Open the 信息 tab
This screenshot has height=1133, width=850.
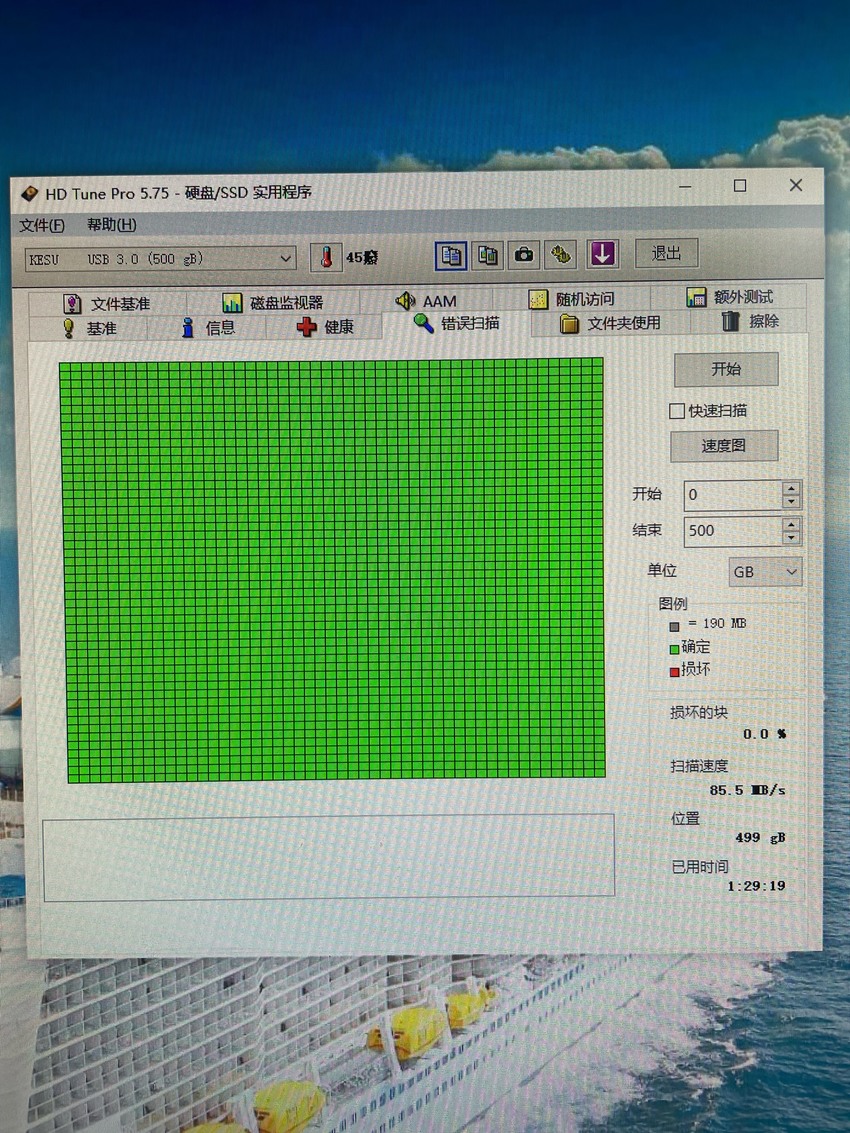pyautogui.click(x=207, y=328)
